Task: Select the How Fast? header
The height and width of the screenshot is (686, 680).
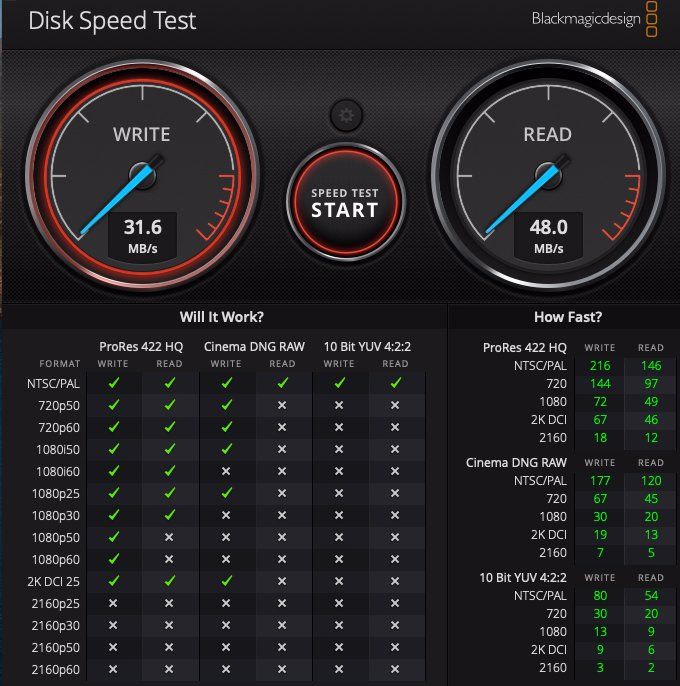Action: [x=568, y=317]
